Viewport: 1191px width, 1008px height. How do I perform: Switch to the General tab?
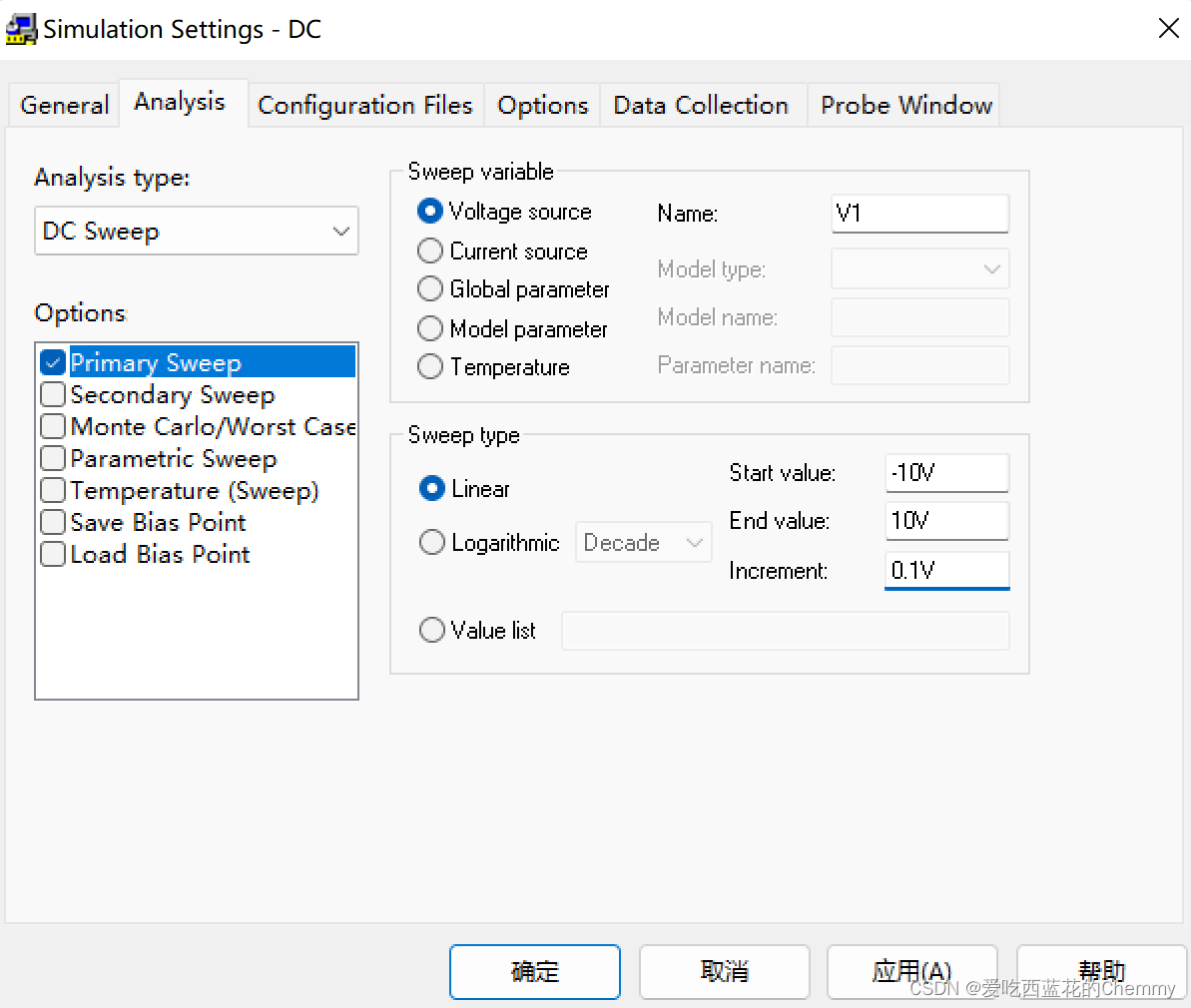[x=64, y=105]
